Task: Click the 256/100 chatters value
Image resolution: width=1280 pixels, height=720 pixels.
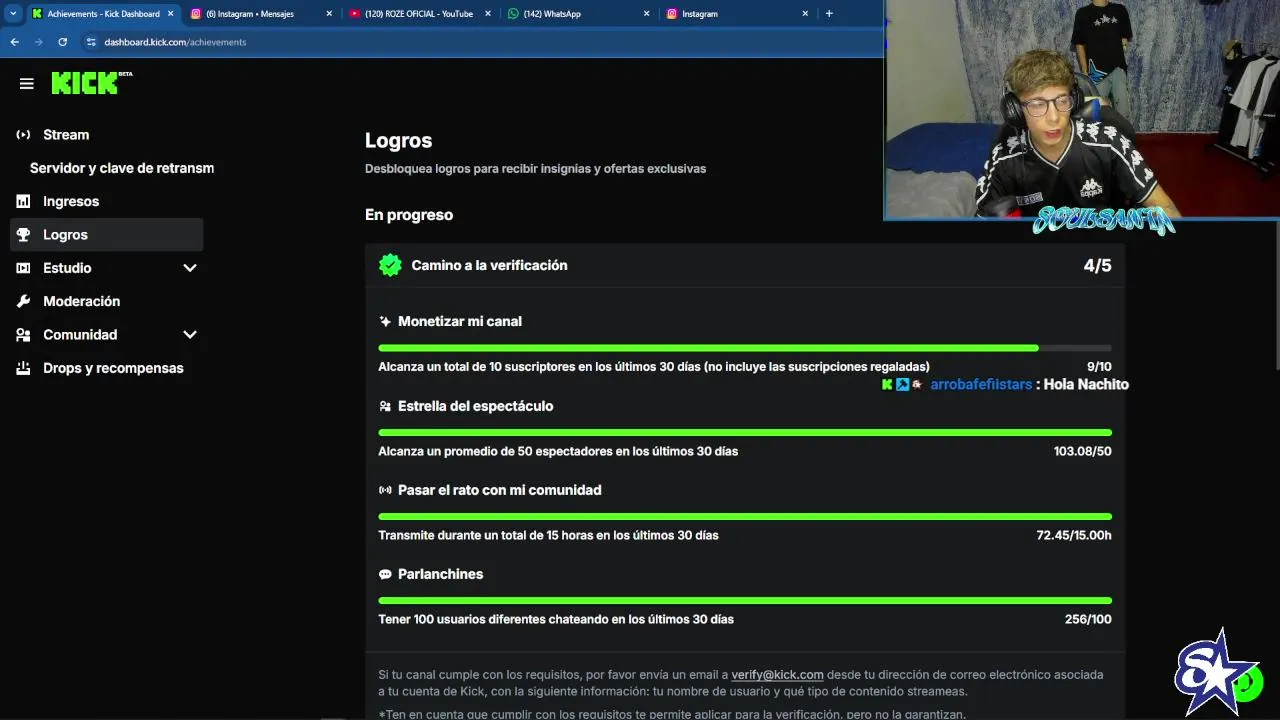Action: (x=1088, y=619)
